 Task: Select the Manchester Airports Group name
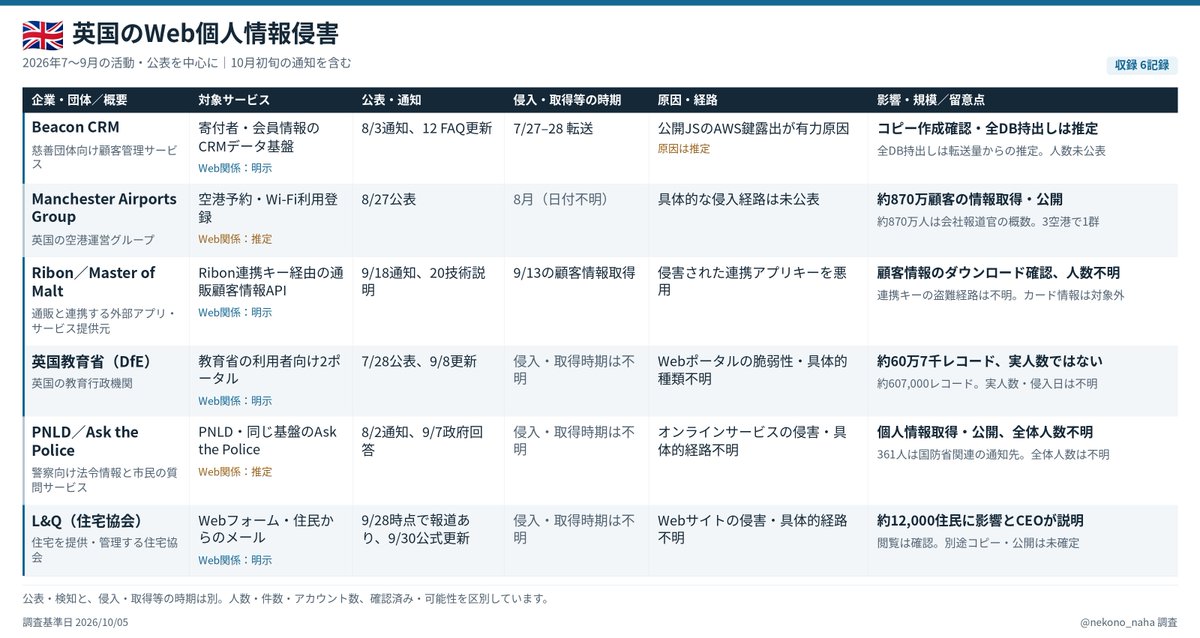[104, 208]
